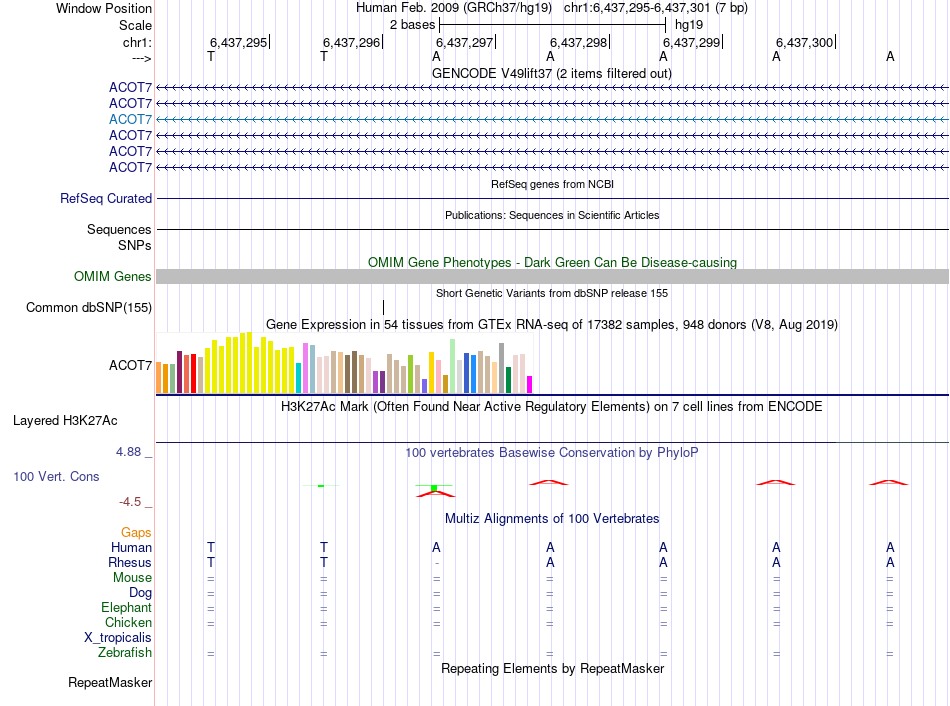The image size is (950, 706).
Task: Click the magenta bar in GTEx chart
Action: [530, 384]
